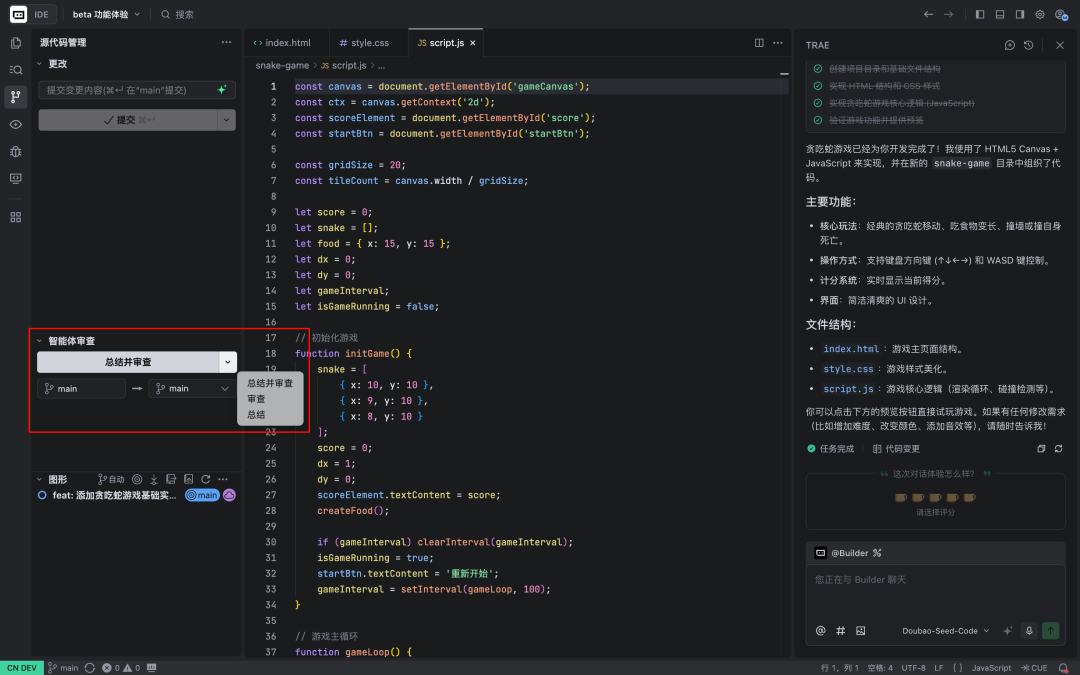Click the microphone voice input icon
Screen dimensions: 1080x675
pyautogui.click(x=1029, y=631)
